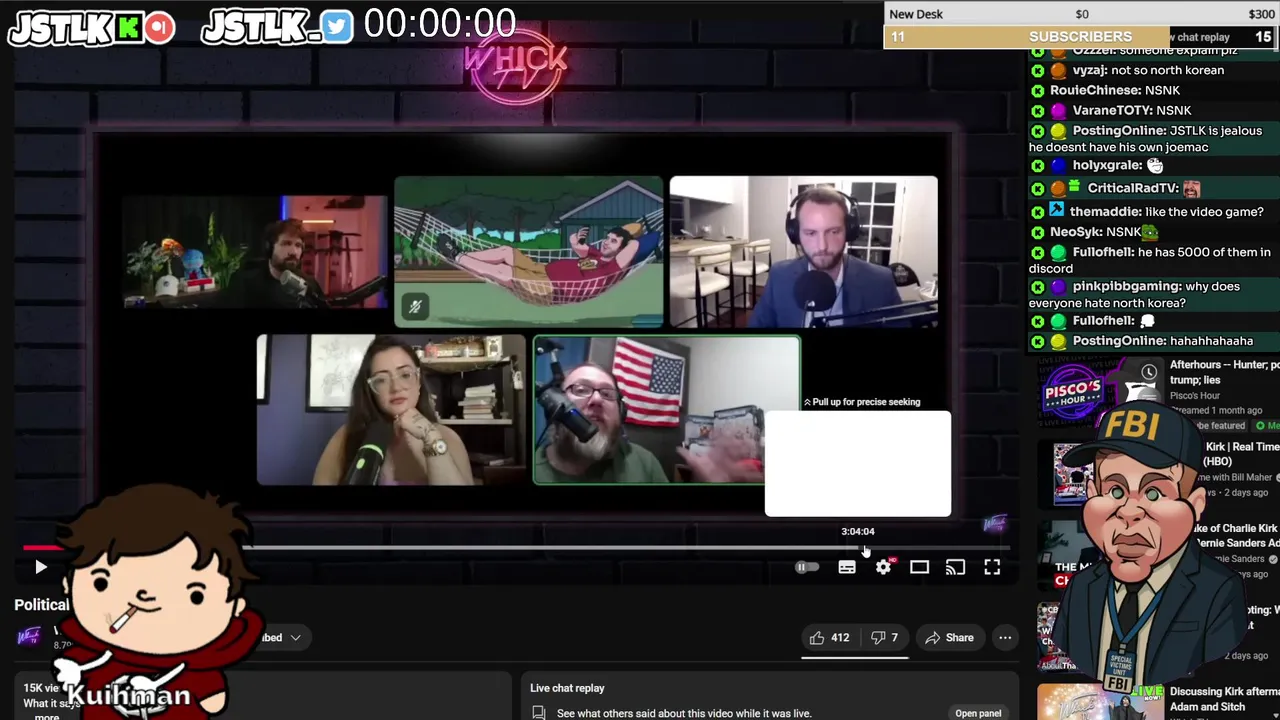1280x720 pixels.
Task: Enter fullscreen mode
Action: coord(992,567)
